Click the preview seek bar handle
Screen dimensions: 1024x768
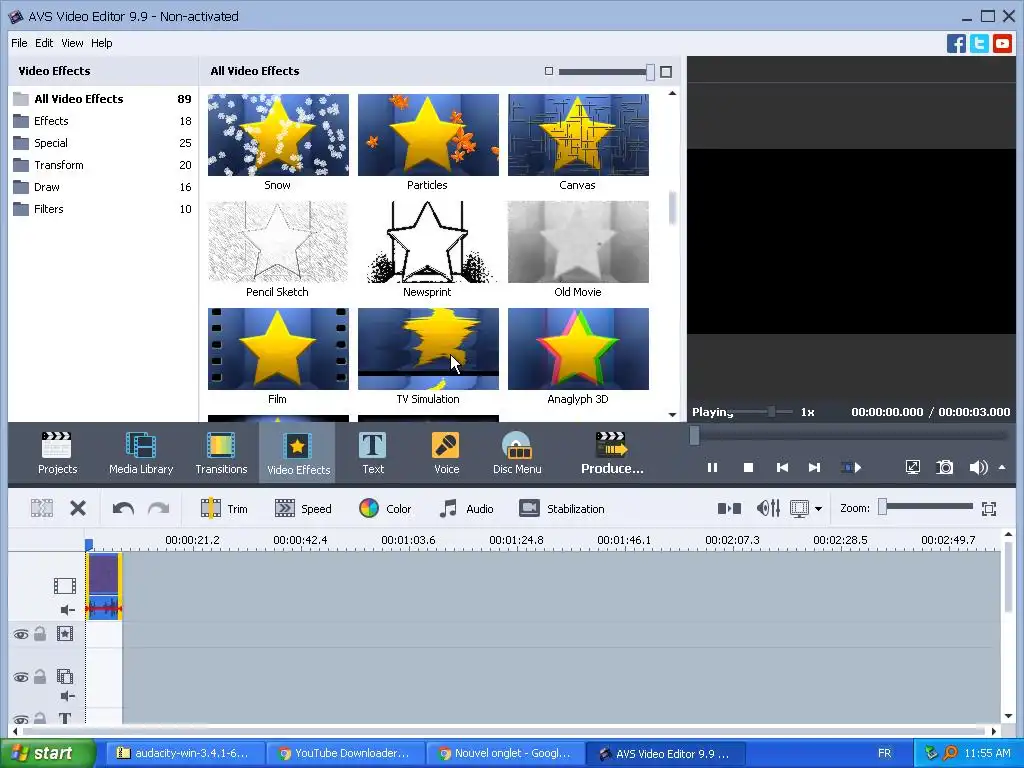tap(695, 435)
